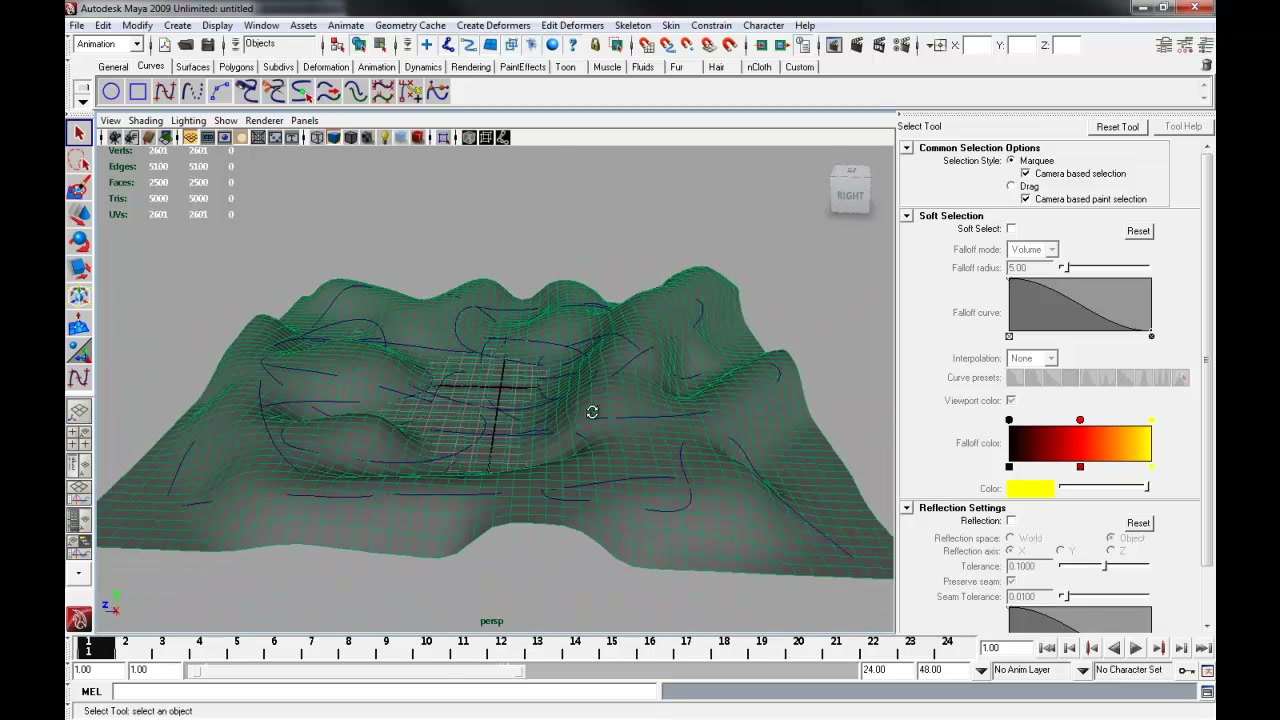The width and height of the screenshot is (1280, 720).
Task: Collapse the Soft Selection section
Action: tap(907, 216)
